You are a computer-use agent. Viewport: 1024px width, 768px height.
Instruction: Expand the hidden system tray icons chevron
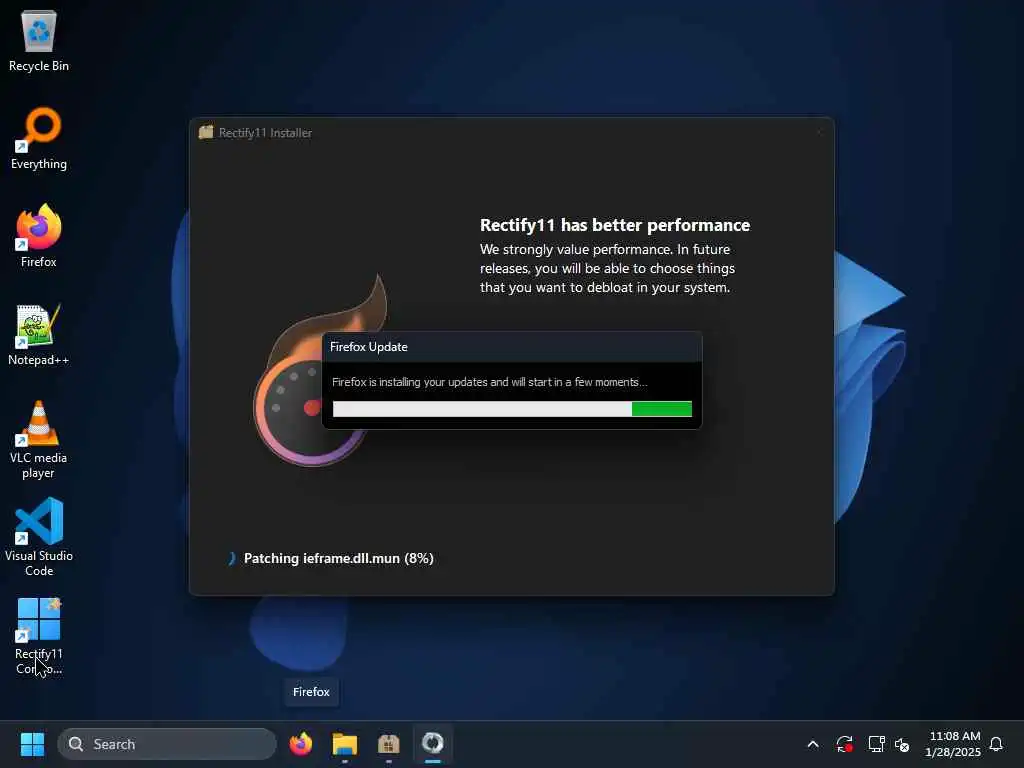pyautogui.click(x=813, y=744)
